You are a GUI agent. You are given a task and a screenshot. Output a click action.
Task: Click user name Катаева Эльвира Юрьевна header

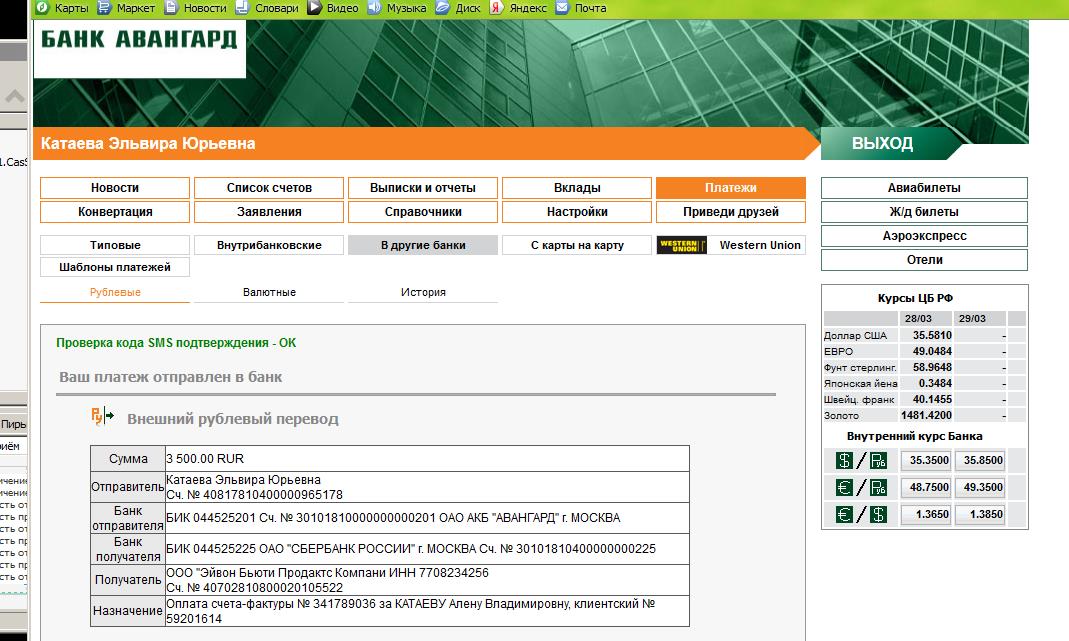(x=148, y=143)
